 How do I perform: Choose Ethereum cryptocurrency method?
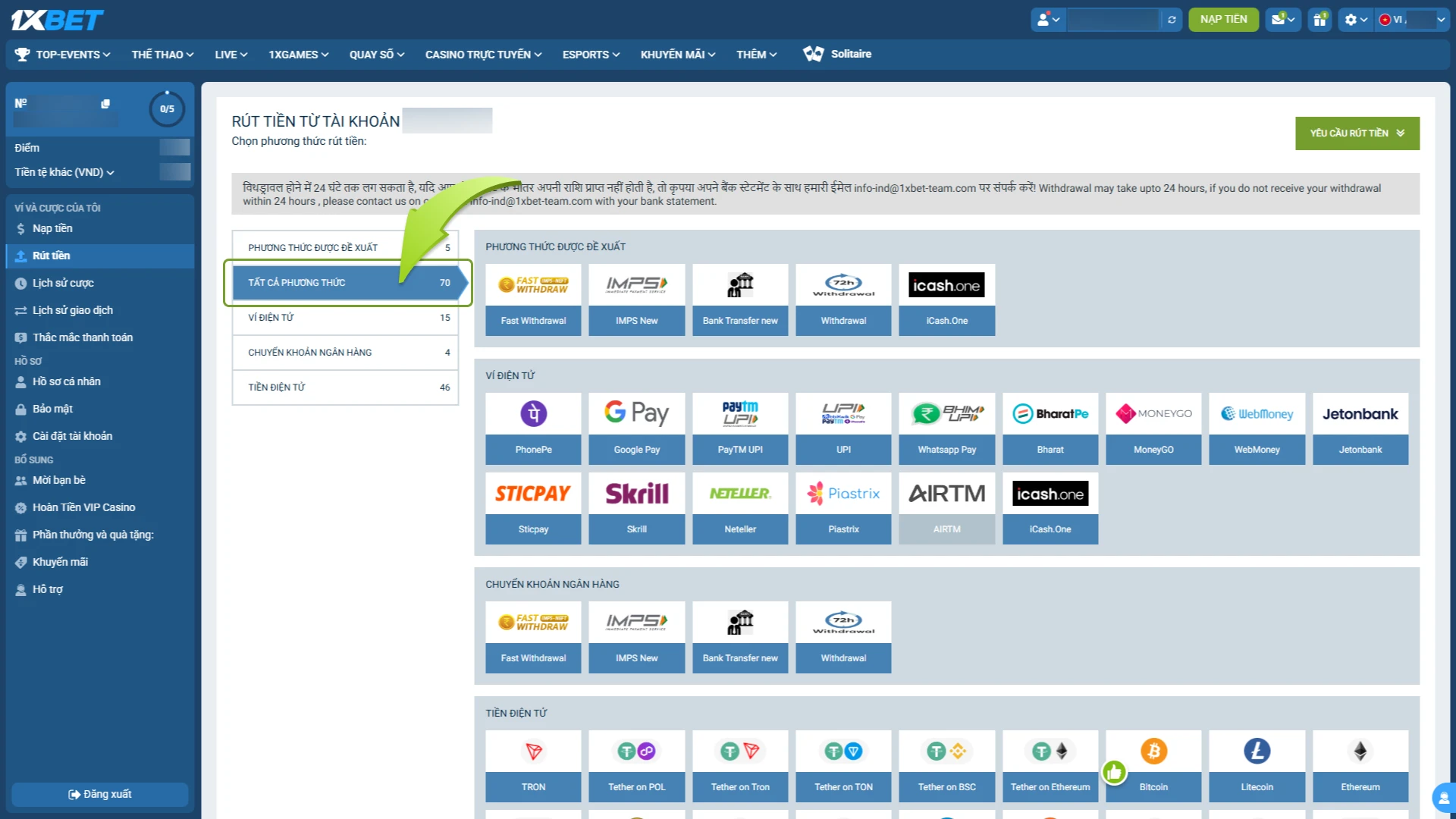1360,766
